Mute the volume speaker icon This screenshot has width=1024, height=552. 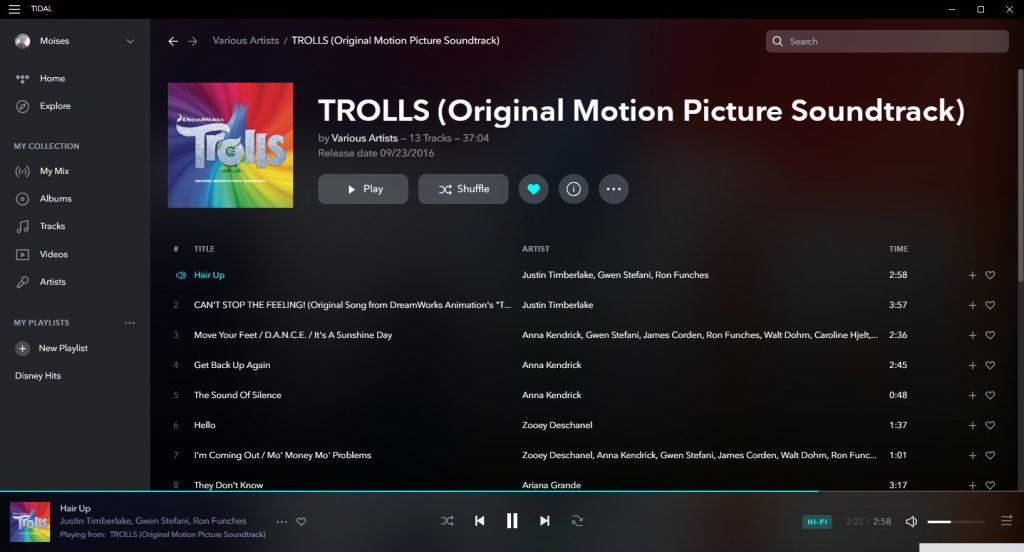(911, 521)
